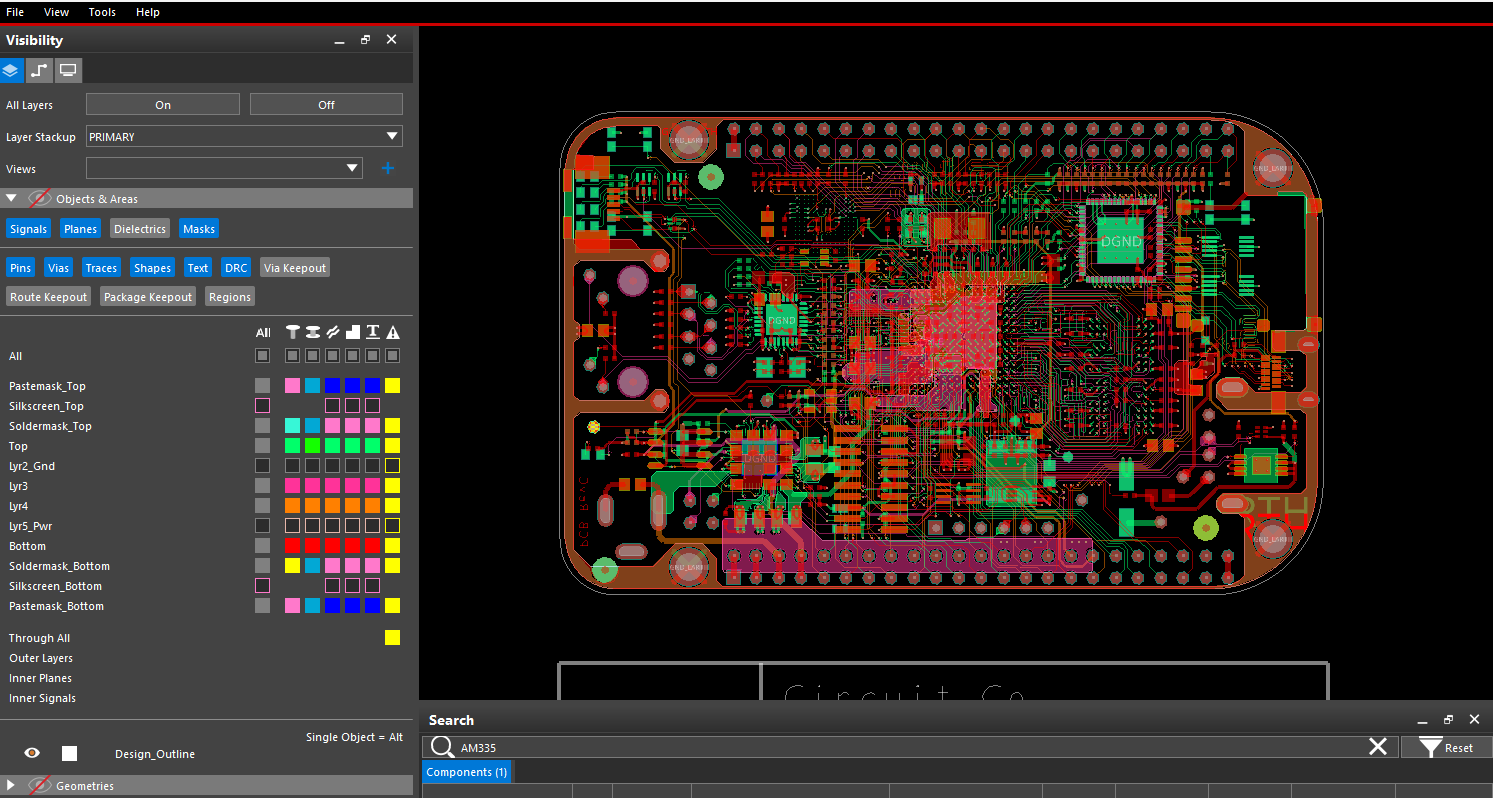This screenshot has height=798, width=1493.
Task: Open the Layer Stackup PRIMARY dropdown
Action: [244, 136]
